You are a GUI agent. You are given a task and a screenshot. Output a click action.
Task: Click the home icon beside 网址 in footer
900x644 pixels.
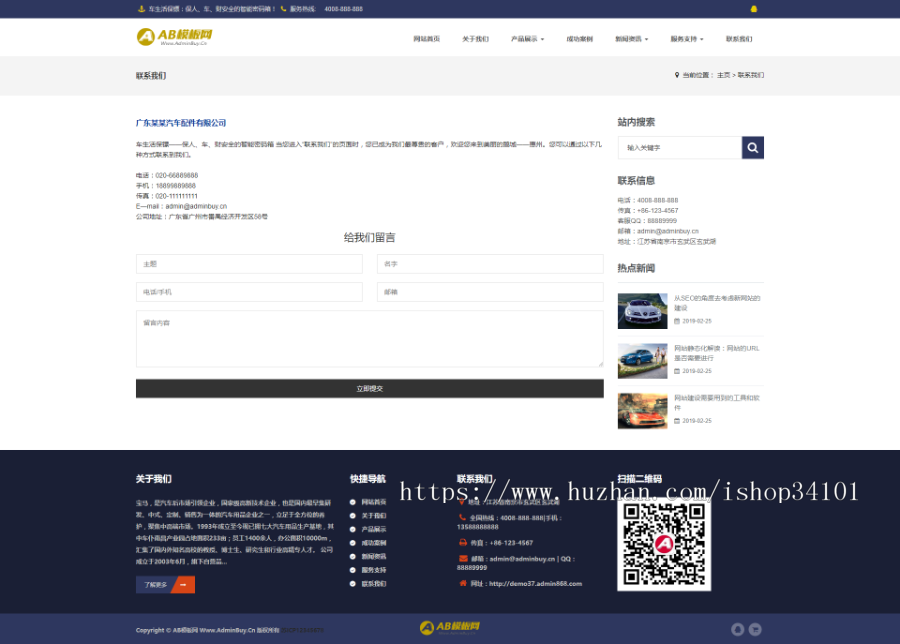pos(463,583)
